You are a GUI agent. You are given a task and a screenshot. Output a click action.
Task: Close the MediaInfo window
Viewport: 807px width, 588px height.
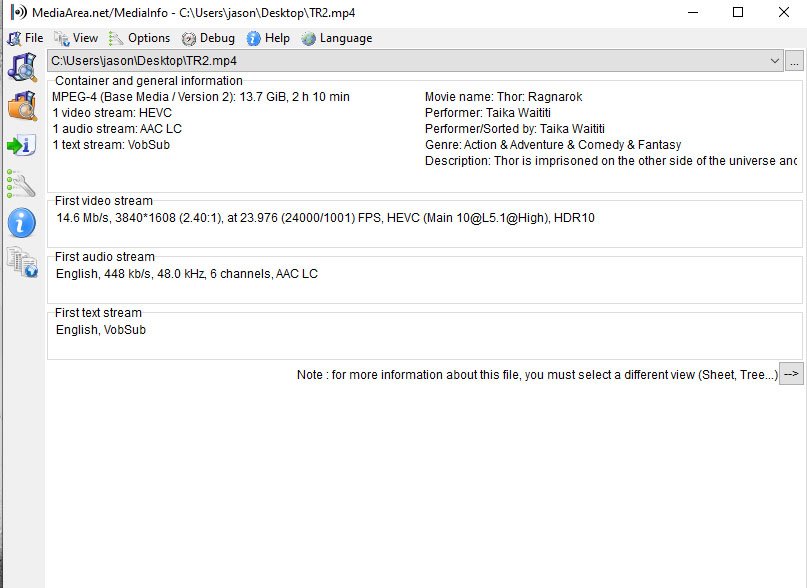click(x=783, y=12)
